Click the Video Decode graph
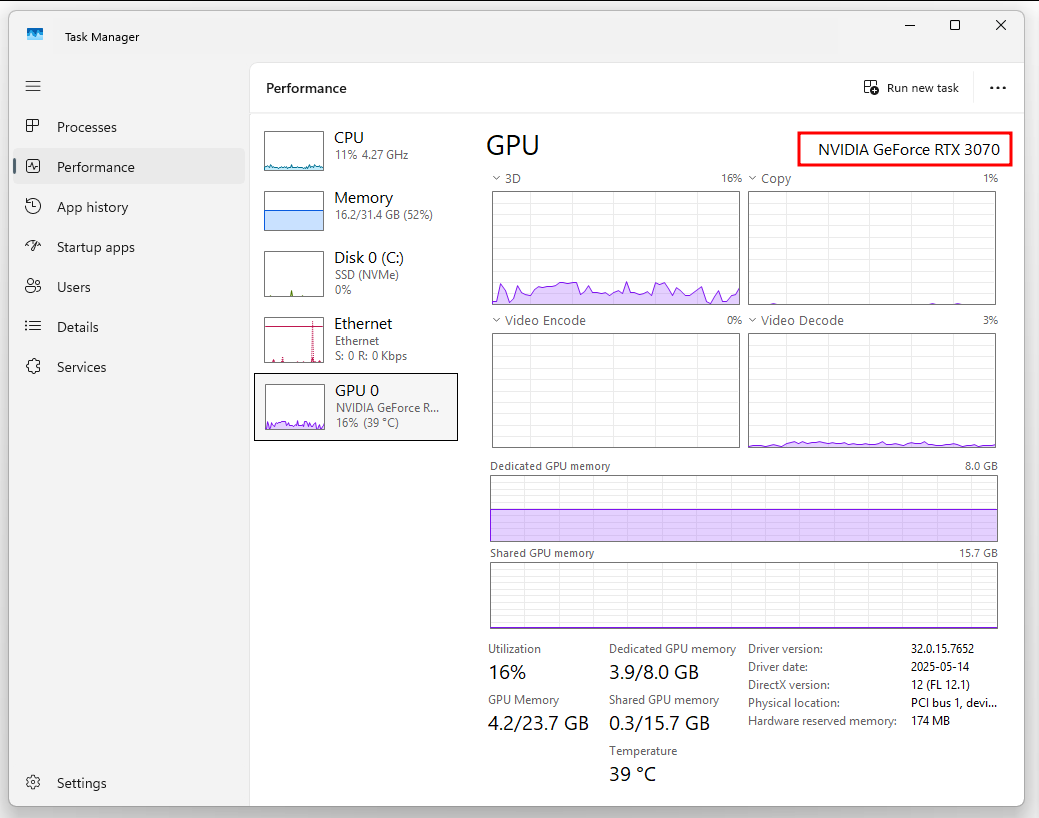 click(871, 390)
